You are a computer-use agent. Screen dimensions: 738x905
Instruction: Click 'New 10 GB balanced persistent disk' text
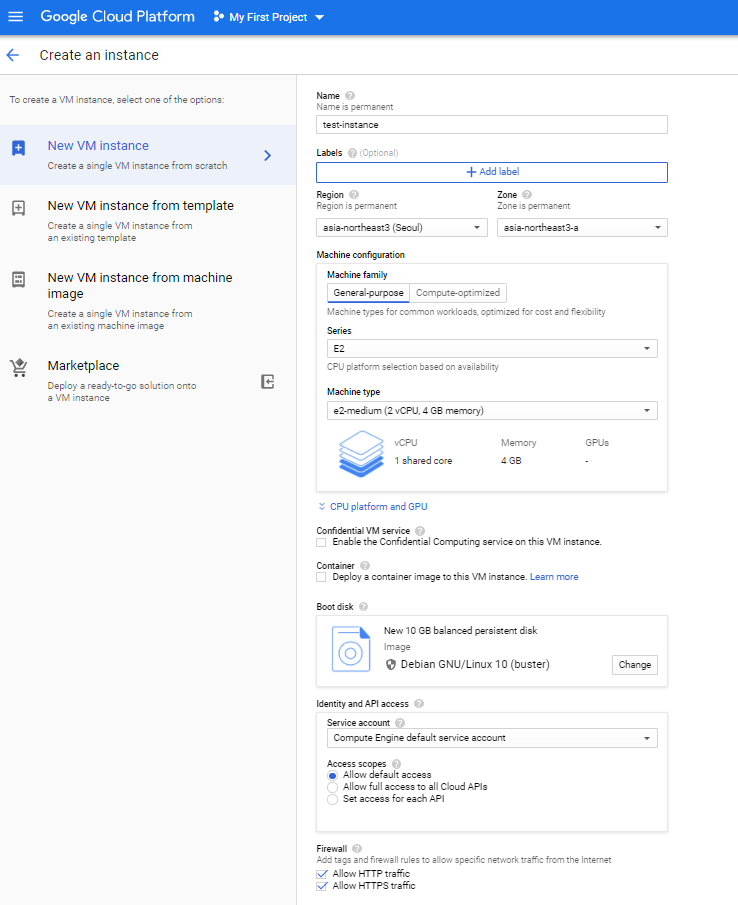pyautogui.click(x=460, y=631)
